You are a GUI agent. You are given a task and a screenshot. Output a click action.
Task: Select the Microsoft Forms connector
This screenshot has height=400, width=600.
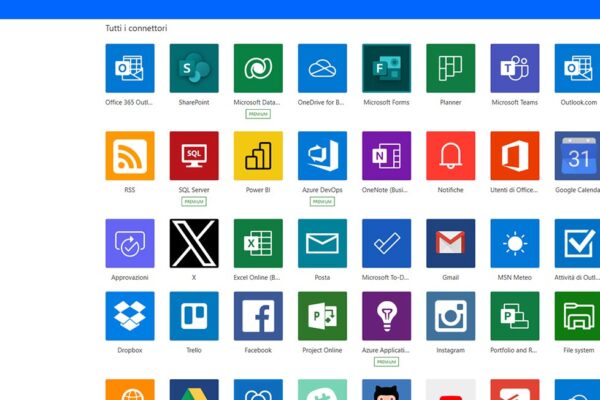coord(386,68)
